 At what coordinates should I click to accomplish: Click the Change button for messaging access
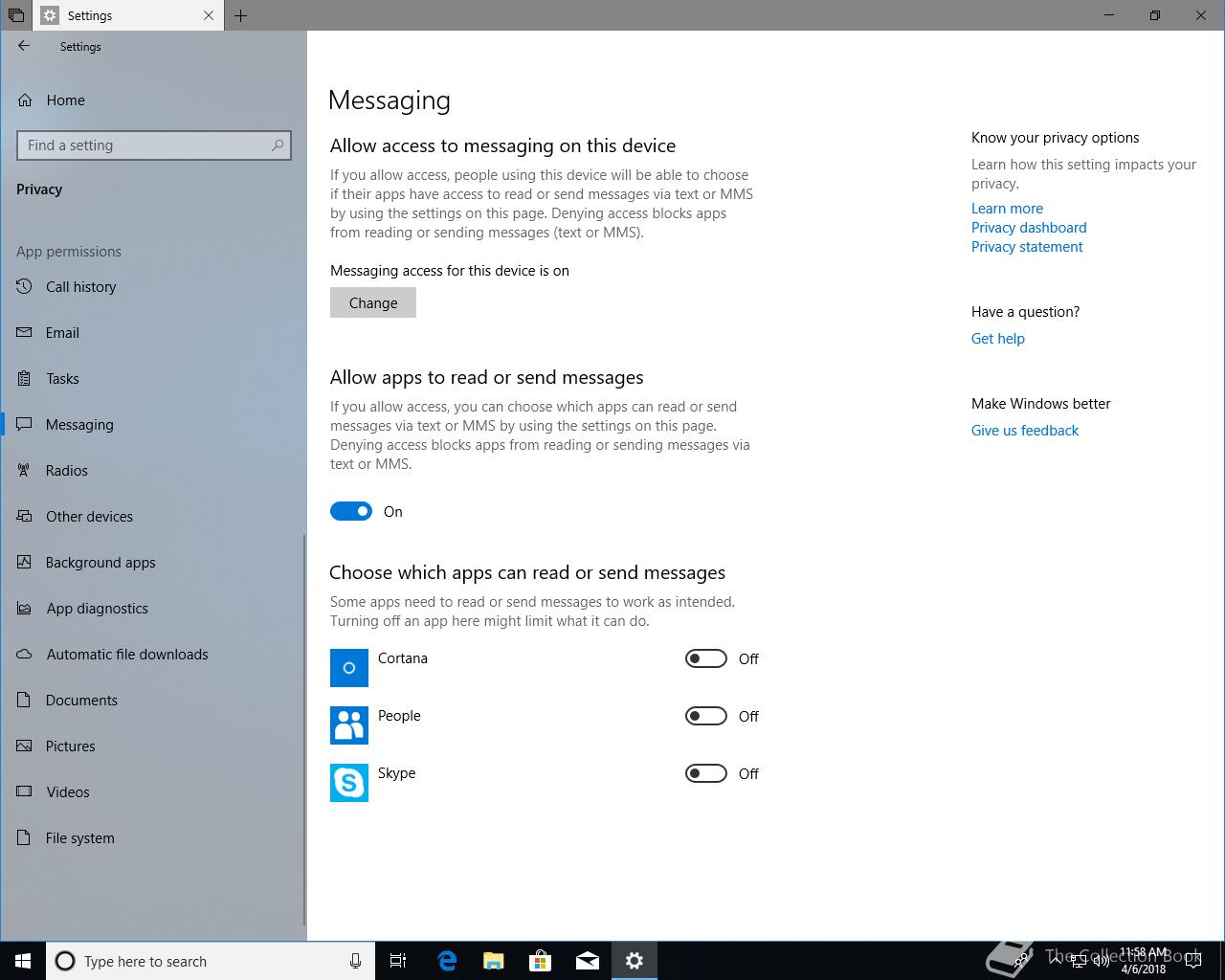point(373,302)
